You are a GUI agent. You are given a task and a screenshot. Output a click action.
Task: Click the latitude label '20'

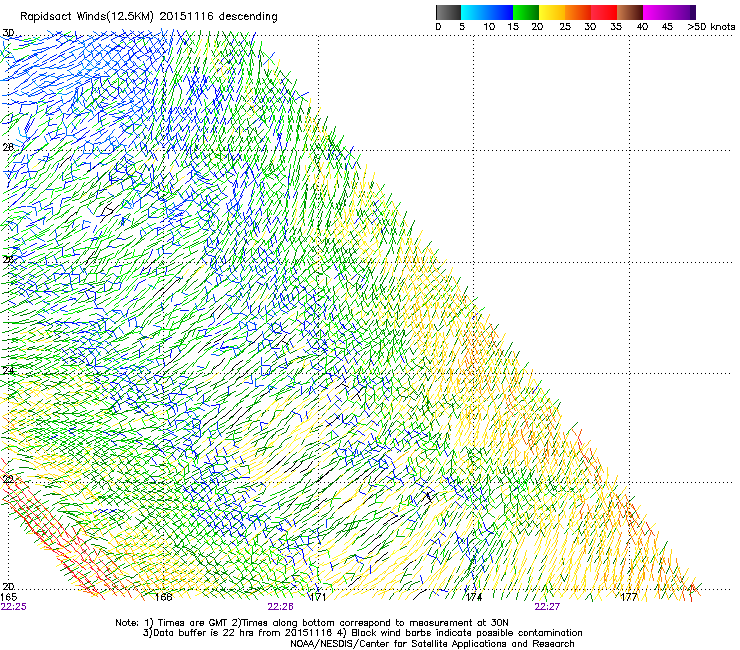click(8, 587)
